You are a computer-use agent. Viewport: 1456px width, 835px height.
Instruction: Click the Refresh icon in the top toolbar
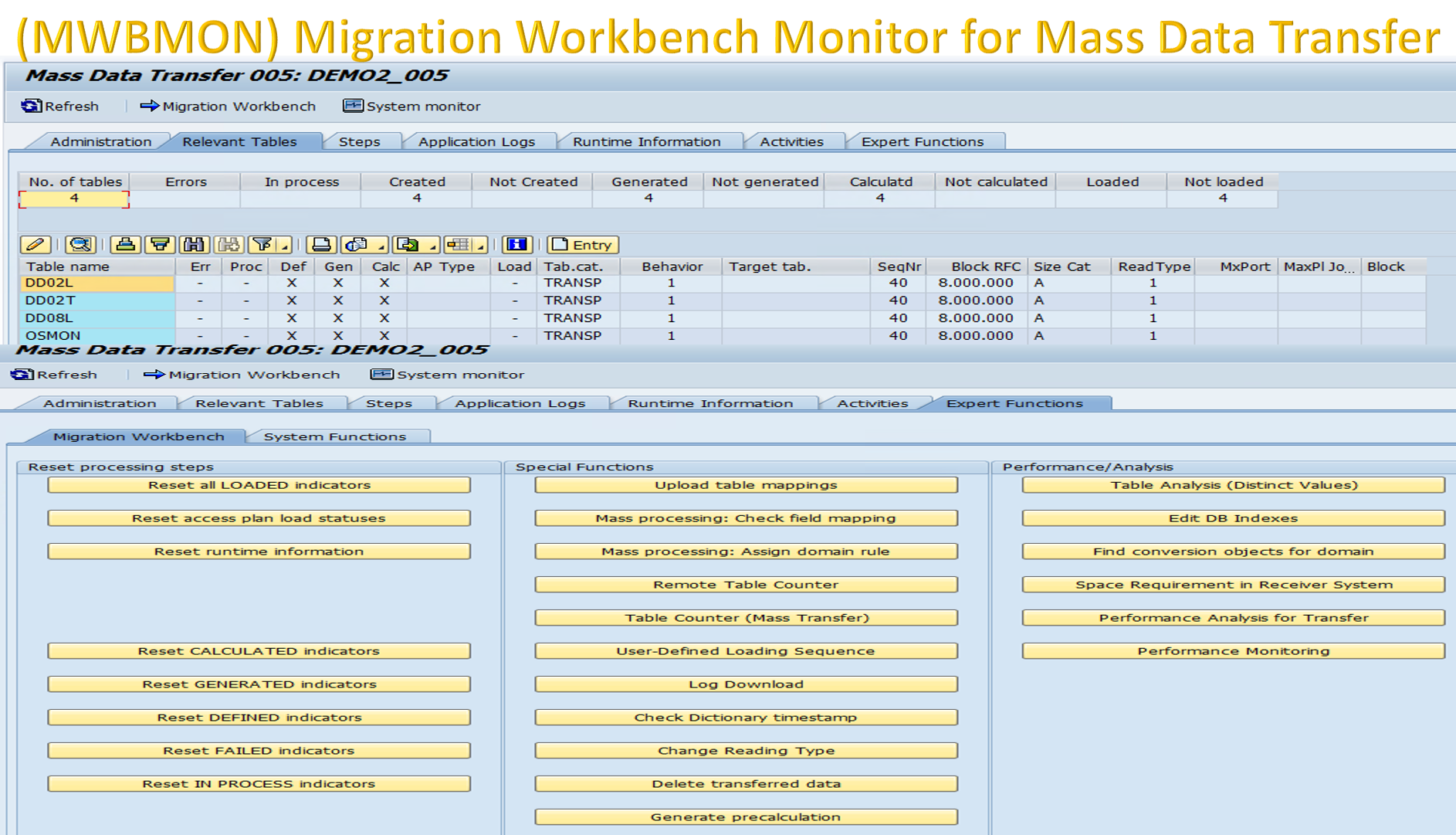[x=28, y=106]
